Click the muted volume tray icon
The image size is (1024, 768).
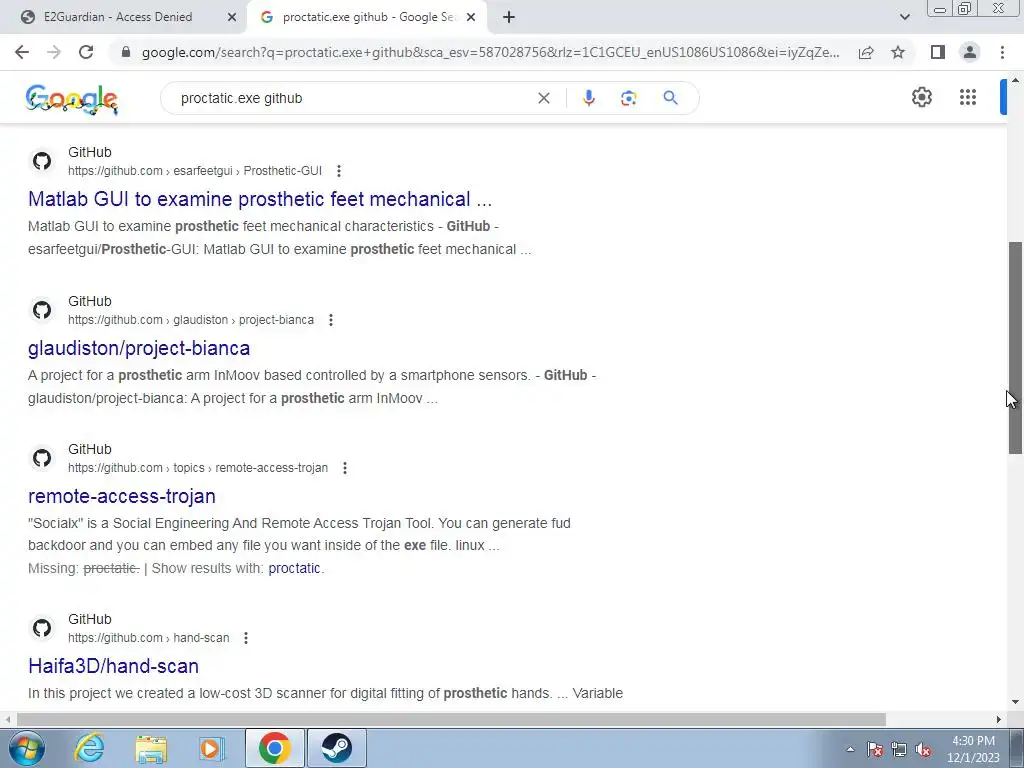(x=923, y=750)
